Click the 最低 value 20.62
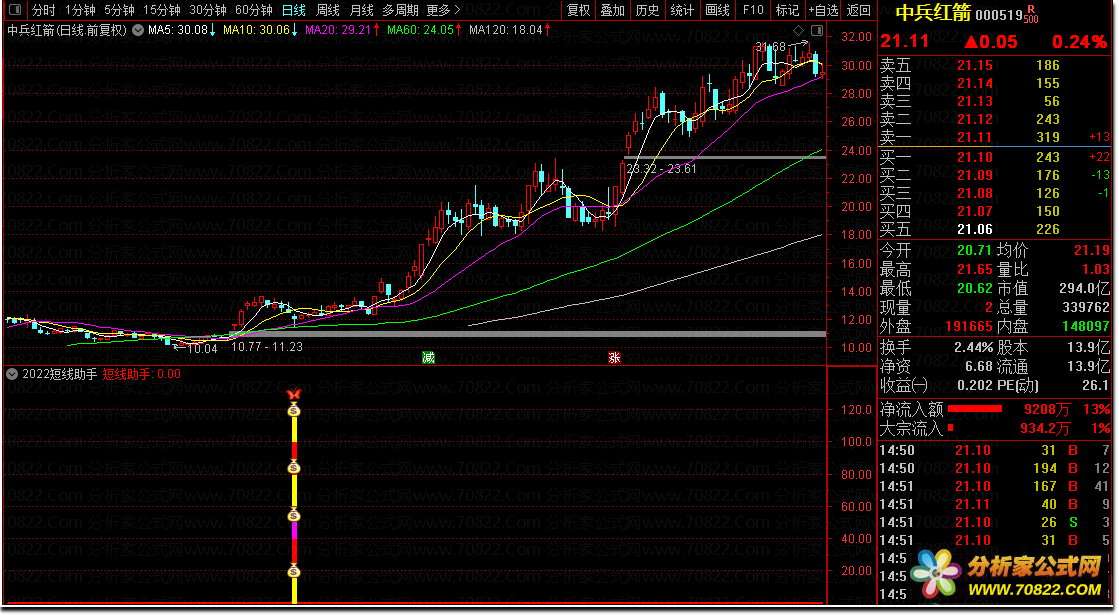This screenshot has height=615, width=1119. tap(975, 288)
